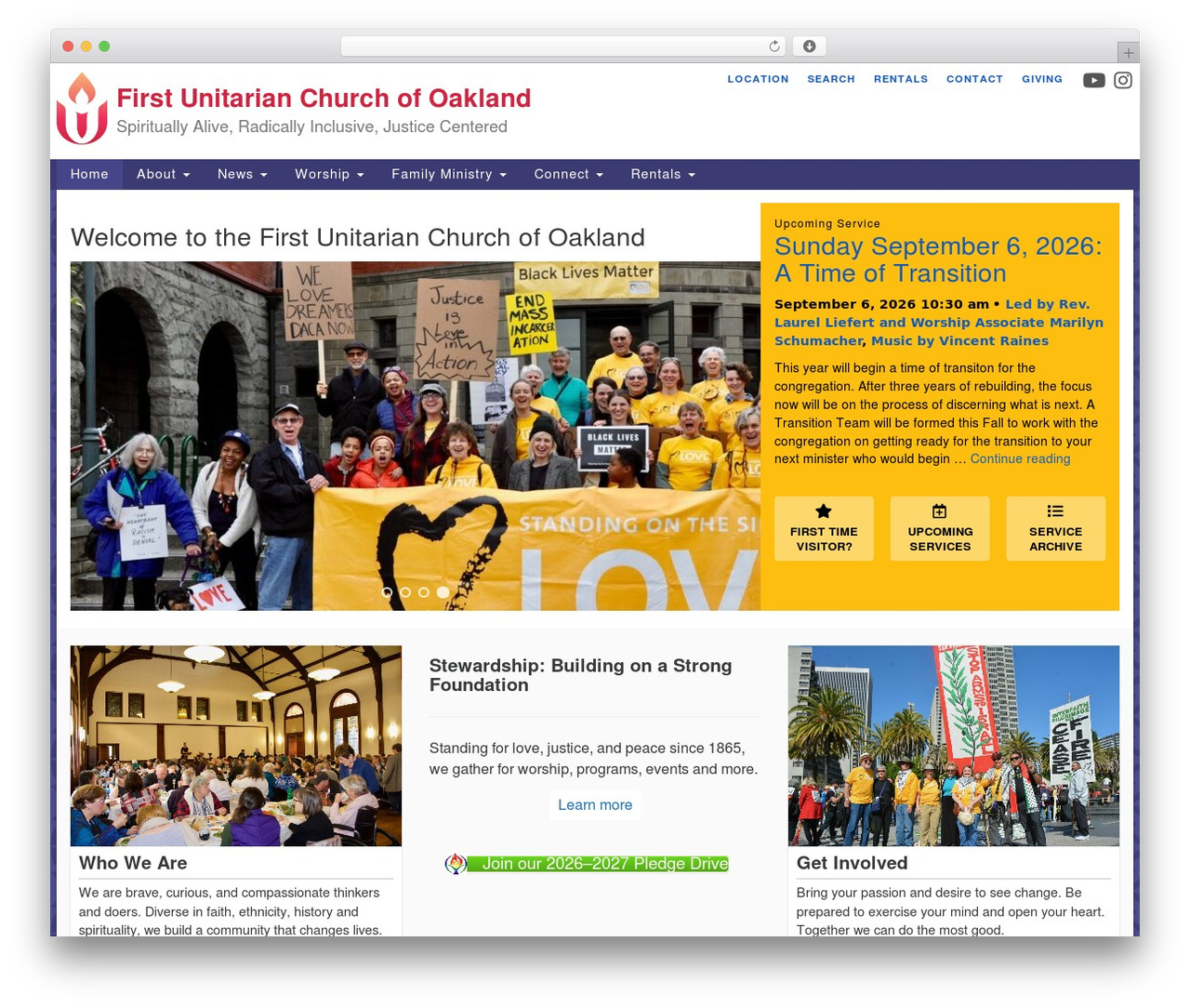Click the First Unitarian Church of Oakland site title
The image size is (1190, 1008).
coord(324,99)
